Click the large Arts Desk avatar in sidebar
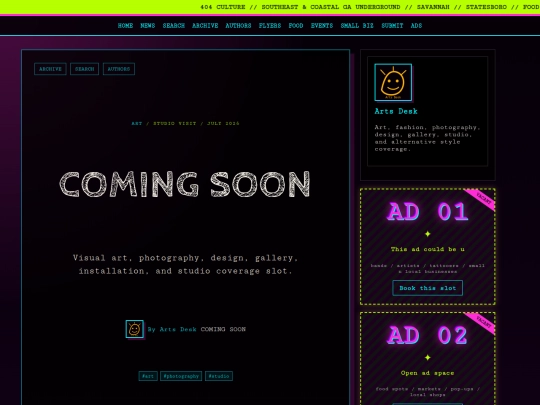Viewport: 540px width, 405px height. tap(393, 82)
